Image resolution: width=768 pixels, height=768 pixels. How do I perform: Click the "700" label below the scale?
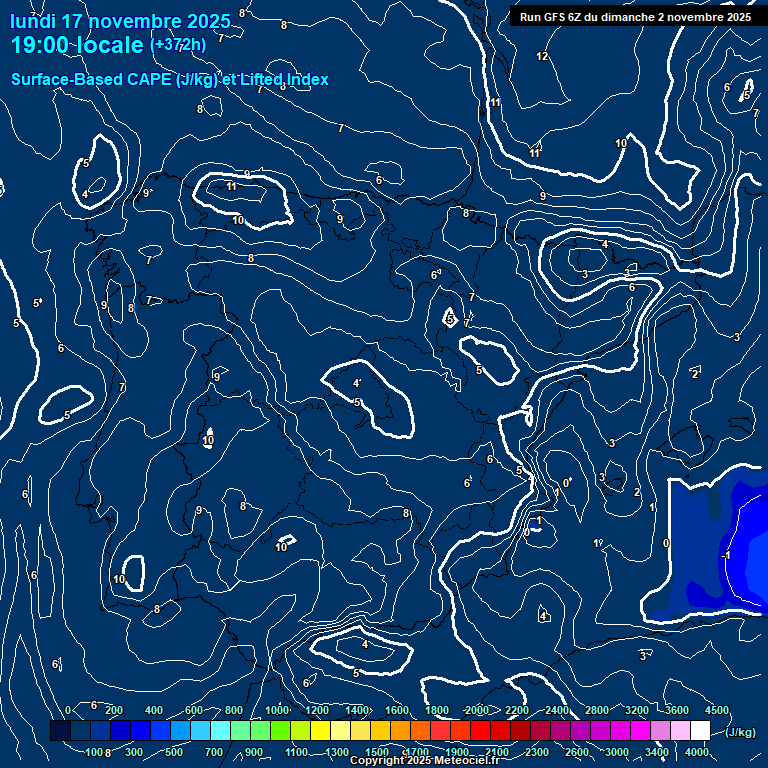point(214,752)
